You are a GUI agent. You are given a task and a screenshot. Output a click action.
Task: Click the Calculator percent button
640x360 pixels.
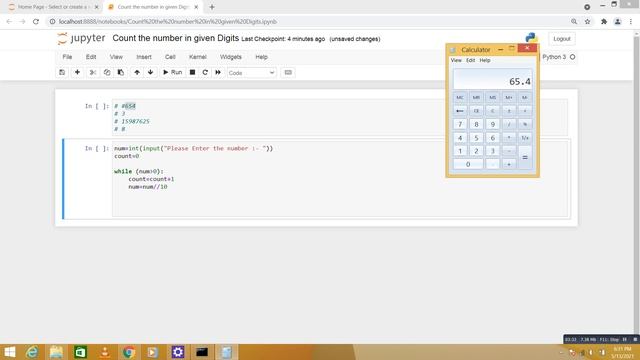(525, 124)
